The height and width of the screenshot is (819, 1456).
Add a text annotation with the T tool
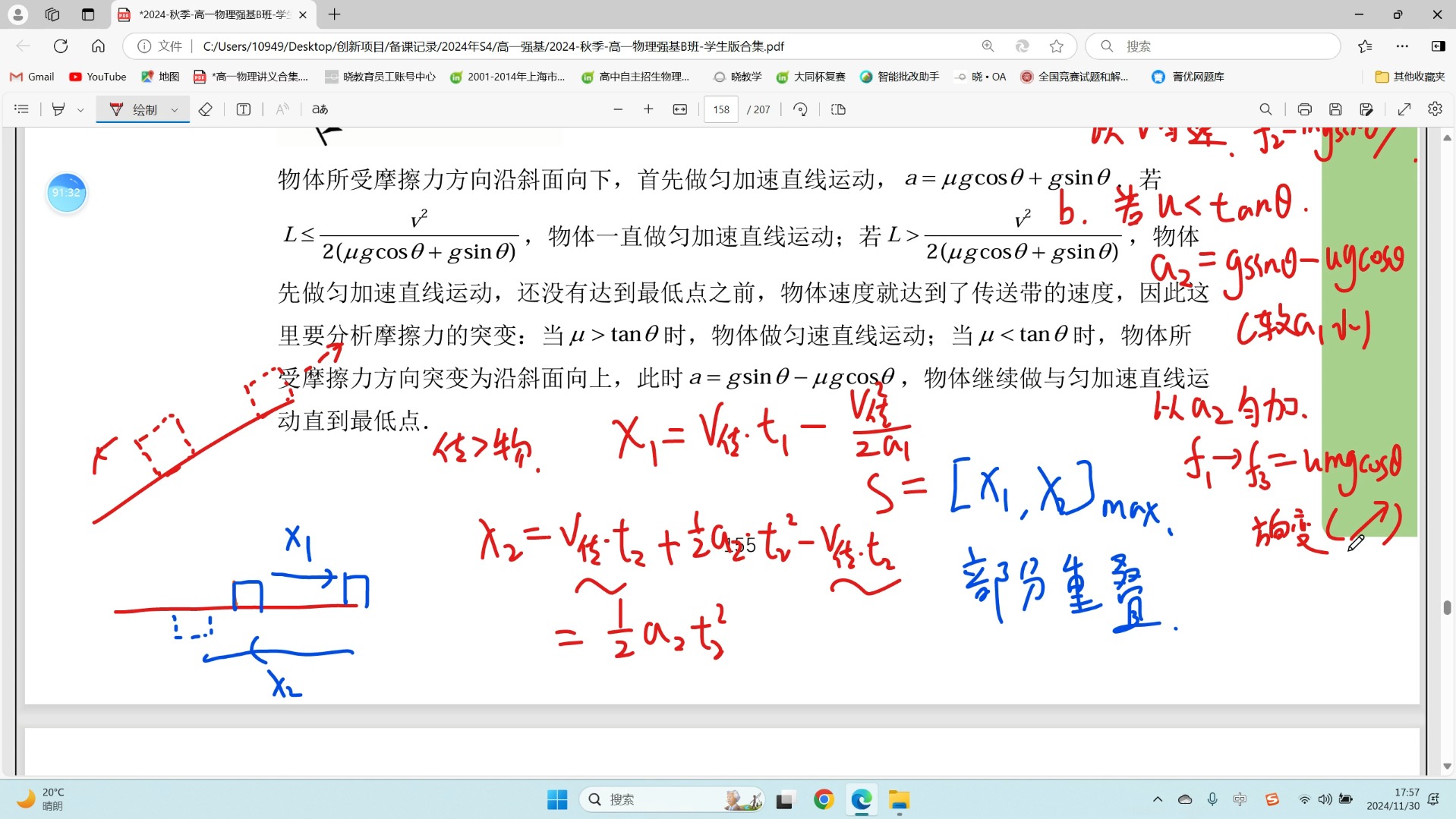[243, 109]
